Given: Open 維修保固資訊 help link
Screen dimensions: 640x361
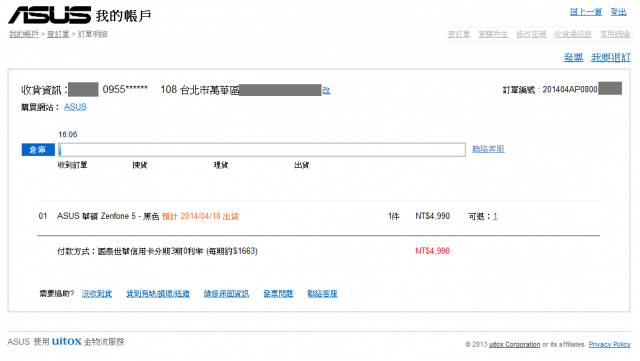Looking at the screenshot, I should pos(227,294).
